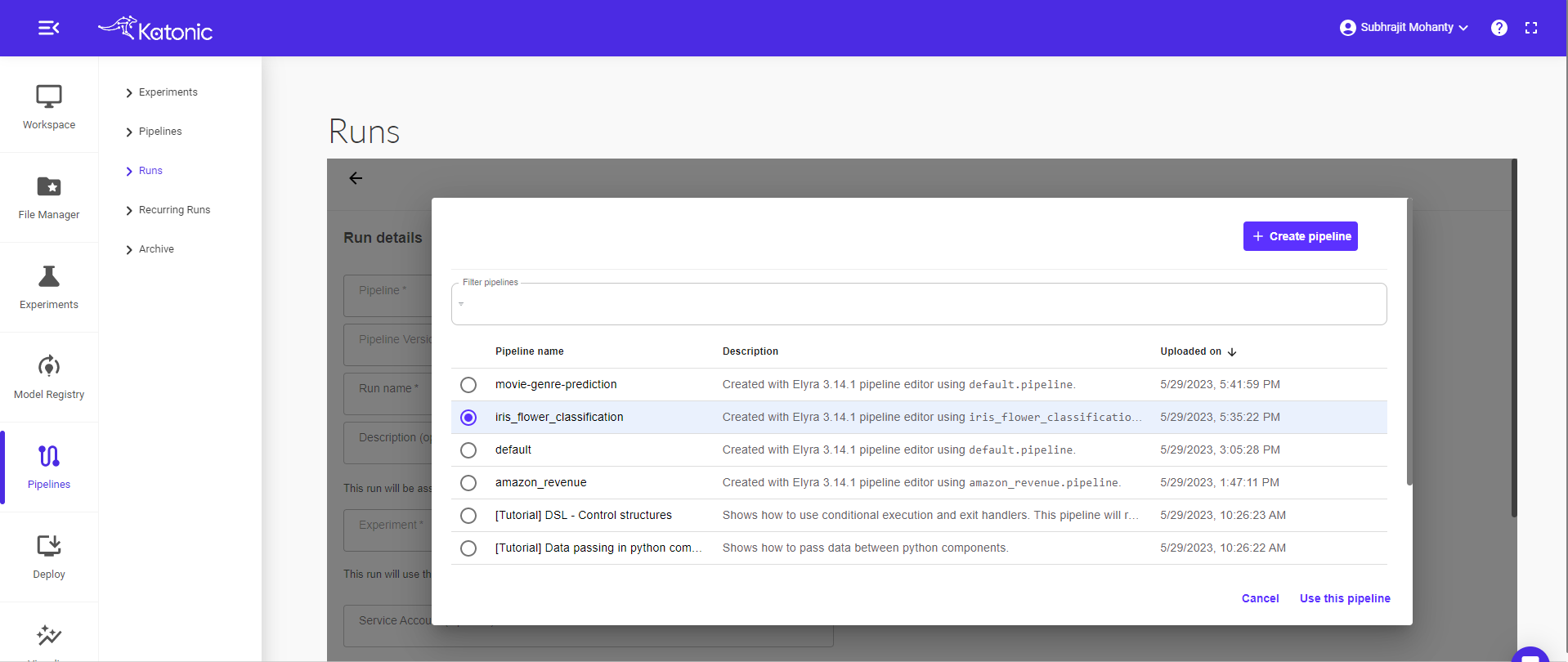
Task: Click the user avatar icon
Action: click(x=1347, y=28)
